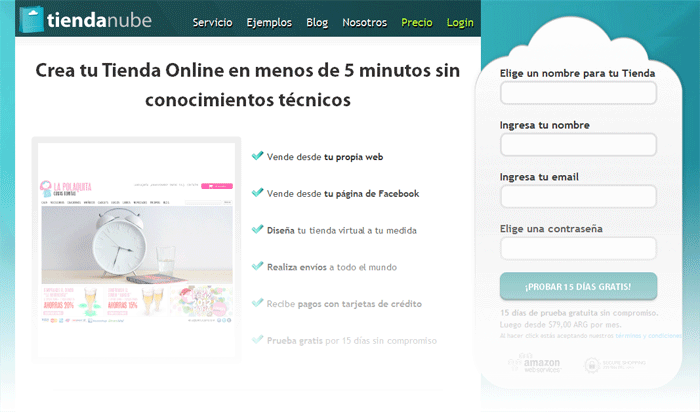This screenshot has width=700, height=412.
Task: Click into the email input field
Action: pyautogui.click(x=578, y=196)
